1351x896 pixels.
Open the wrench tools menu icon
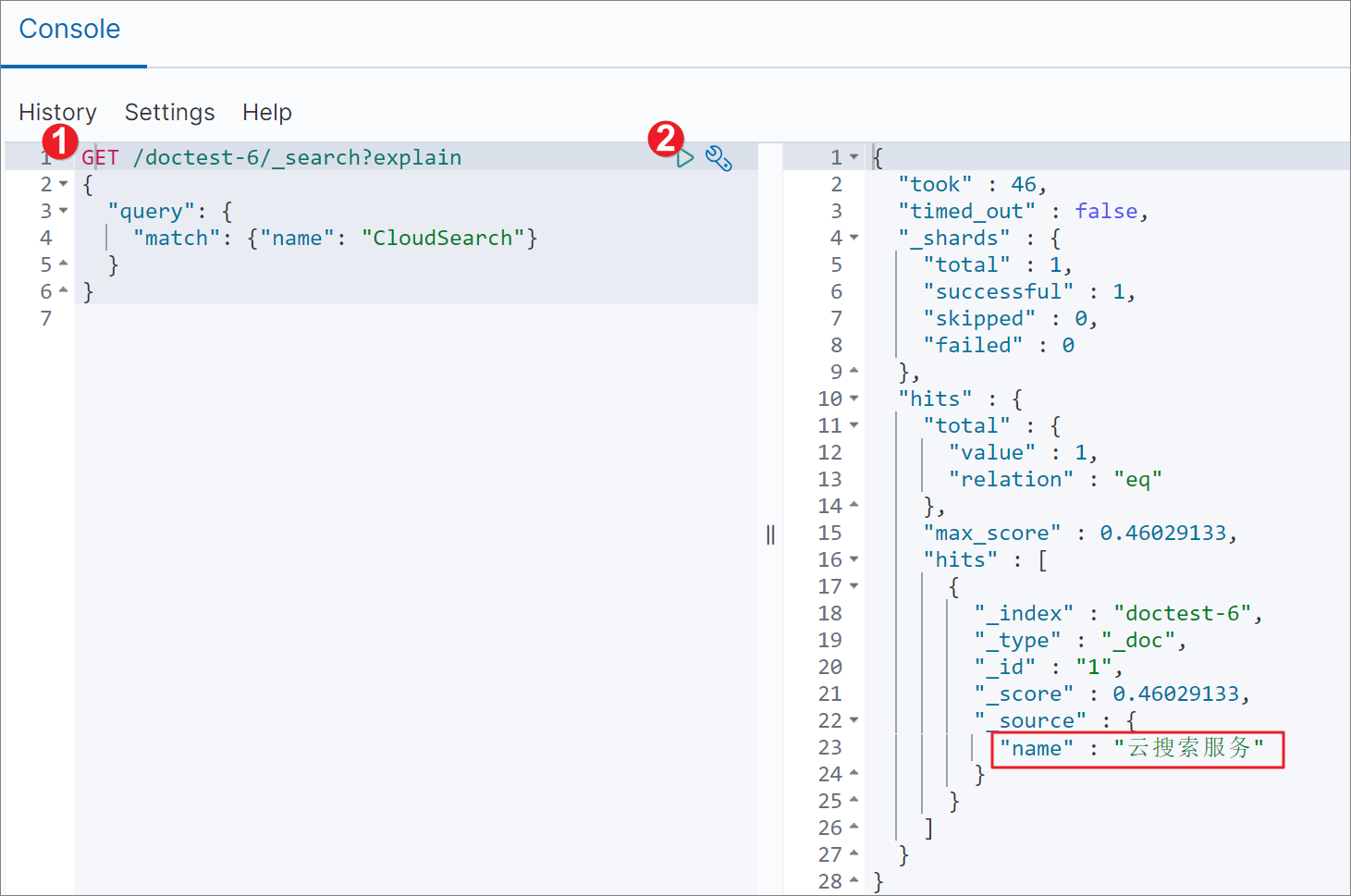pyautogui.click(x=718, y=158)
